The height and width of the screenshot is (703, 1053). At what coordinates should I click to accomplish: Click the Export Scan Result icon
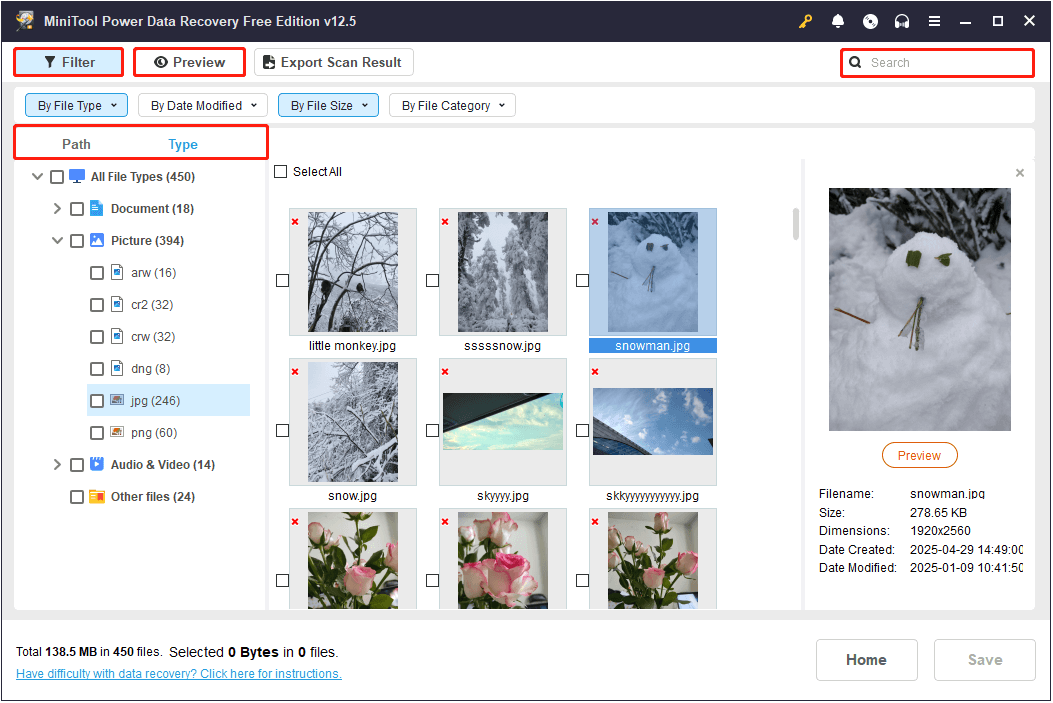click(x=267, y=62)
